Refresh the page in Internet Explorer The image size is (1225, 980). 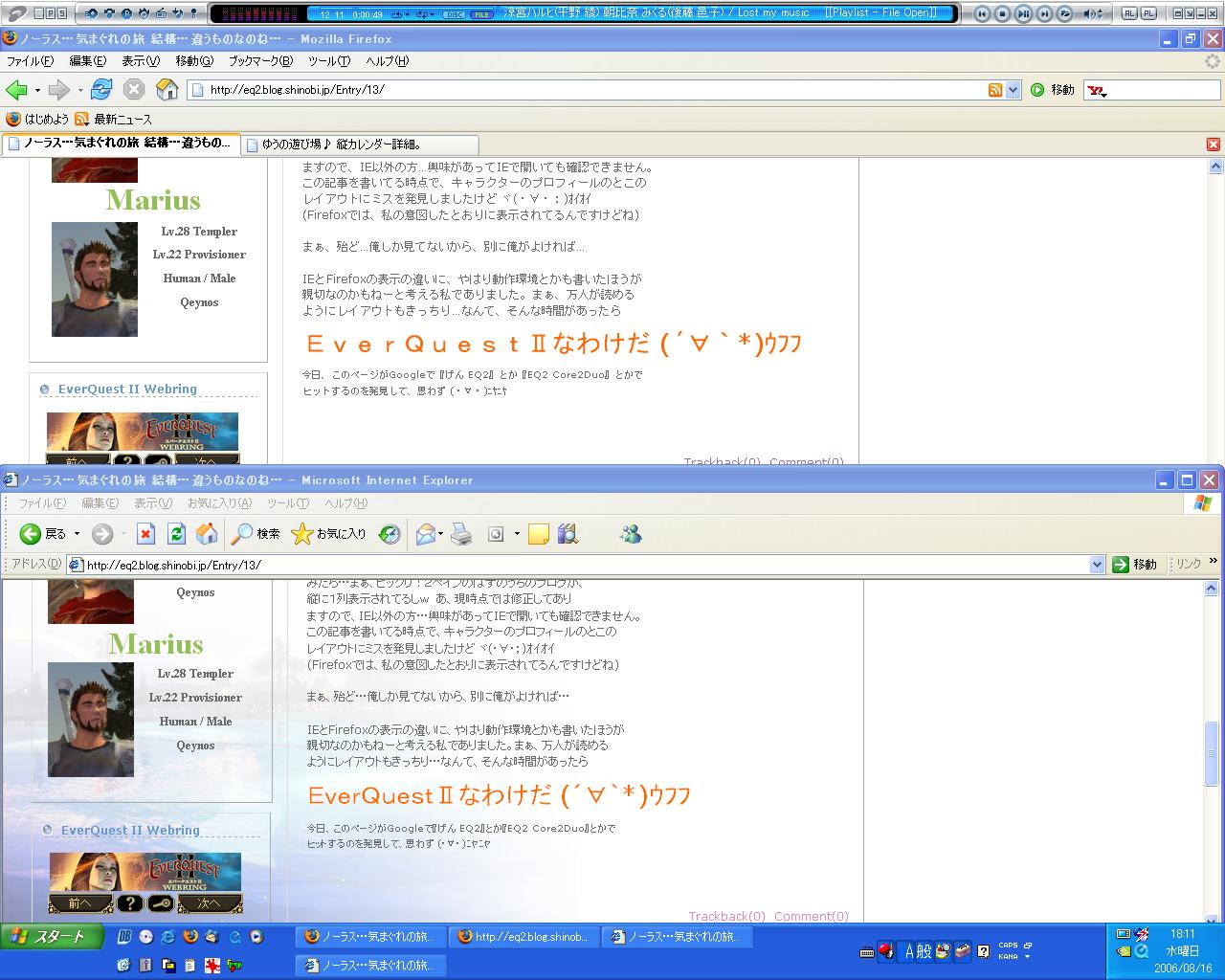coord(176,534)
